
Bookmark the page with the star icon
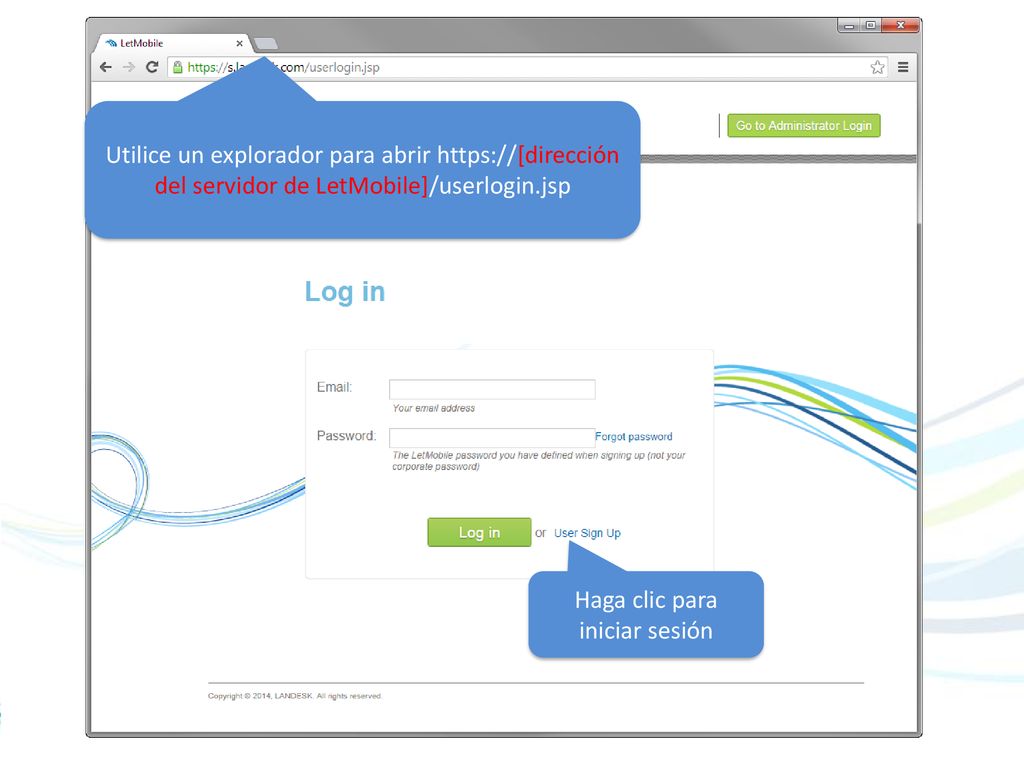877,67
